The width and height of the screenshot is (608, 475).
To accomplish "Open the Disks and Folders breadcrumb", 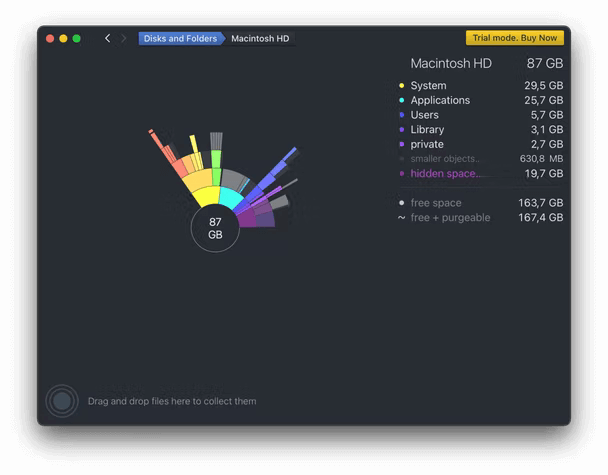I will 181,38.
